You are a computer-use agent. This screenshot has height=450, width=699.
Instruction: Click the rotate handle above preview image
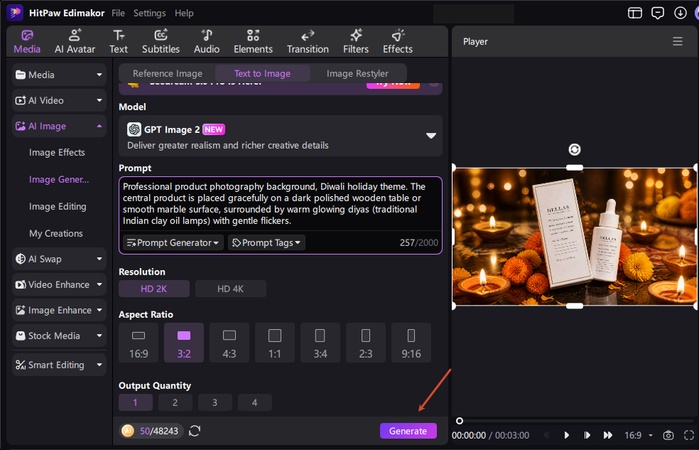[575, 150]
